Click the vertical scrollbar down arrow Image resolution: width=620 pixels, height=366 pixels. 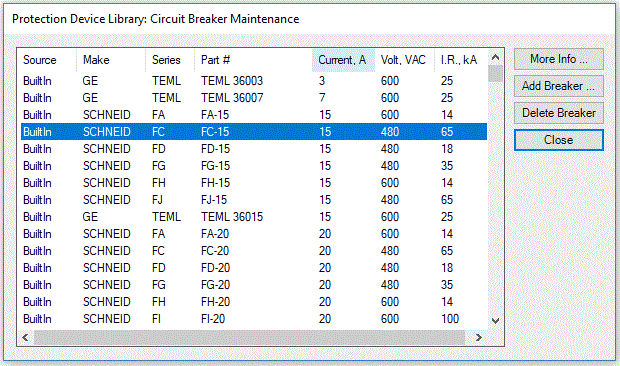495,321
